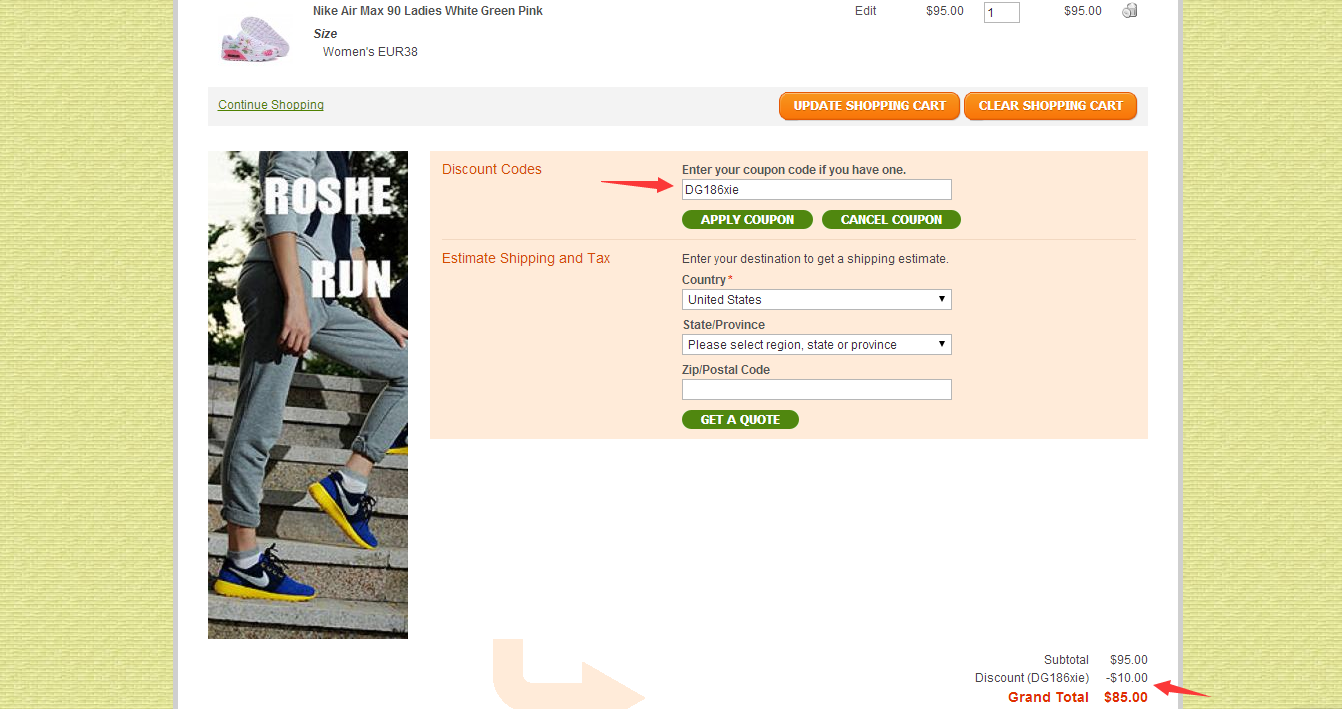Click the Clear Shopping Cart button
This screenshot has height=709, width=1342.
1051,106
